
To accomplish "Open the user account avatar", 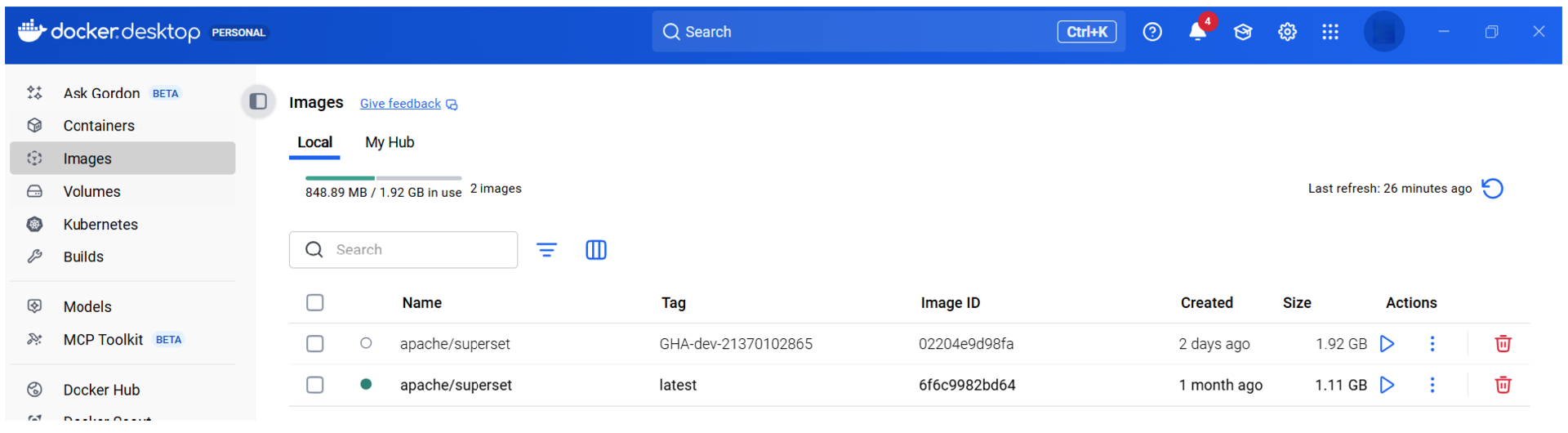I will [x=1383, y=32].
